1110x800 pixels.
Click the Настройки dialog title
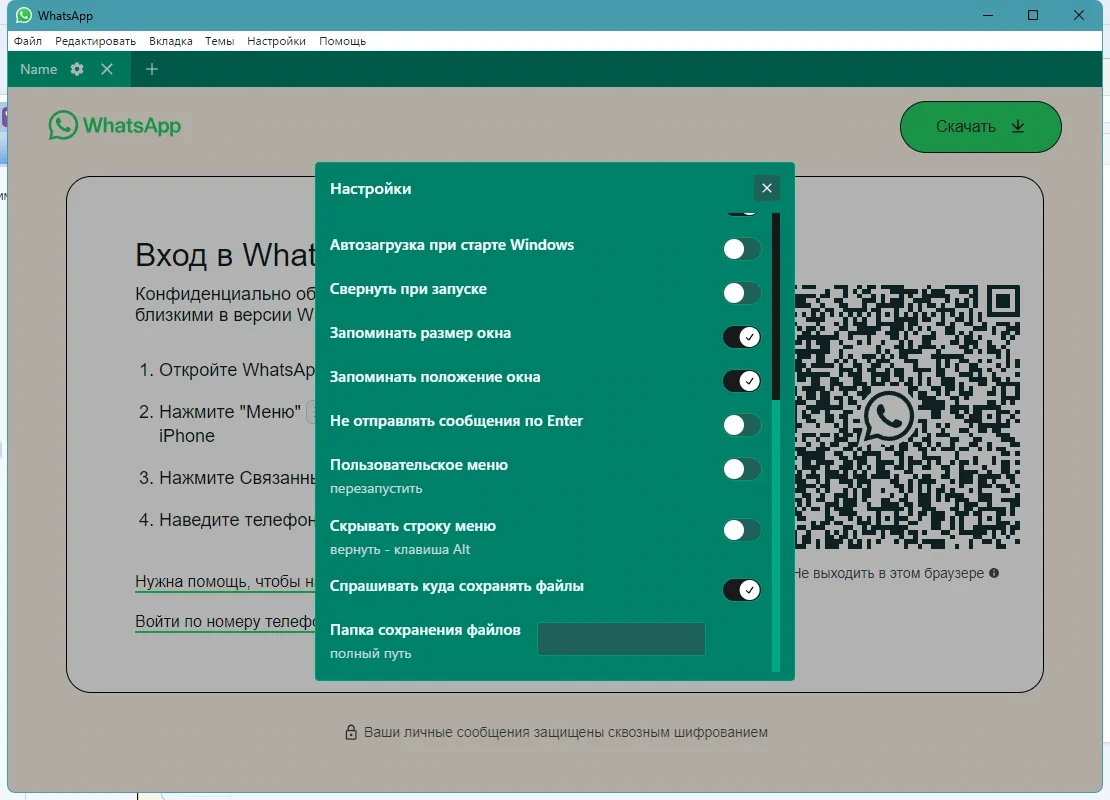pos(370,188)
